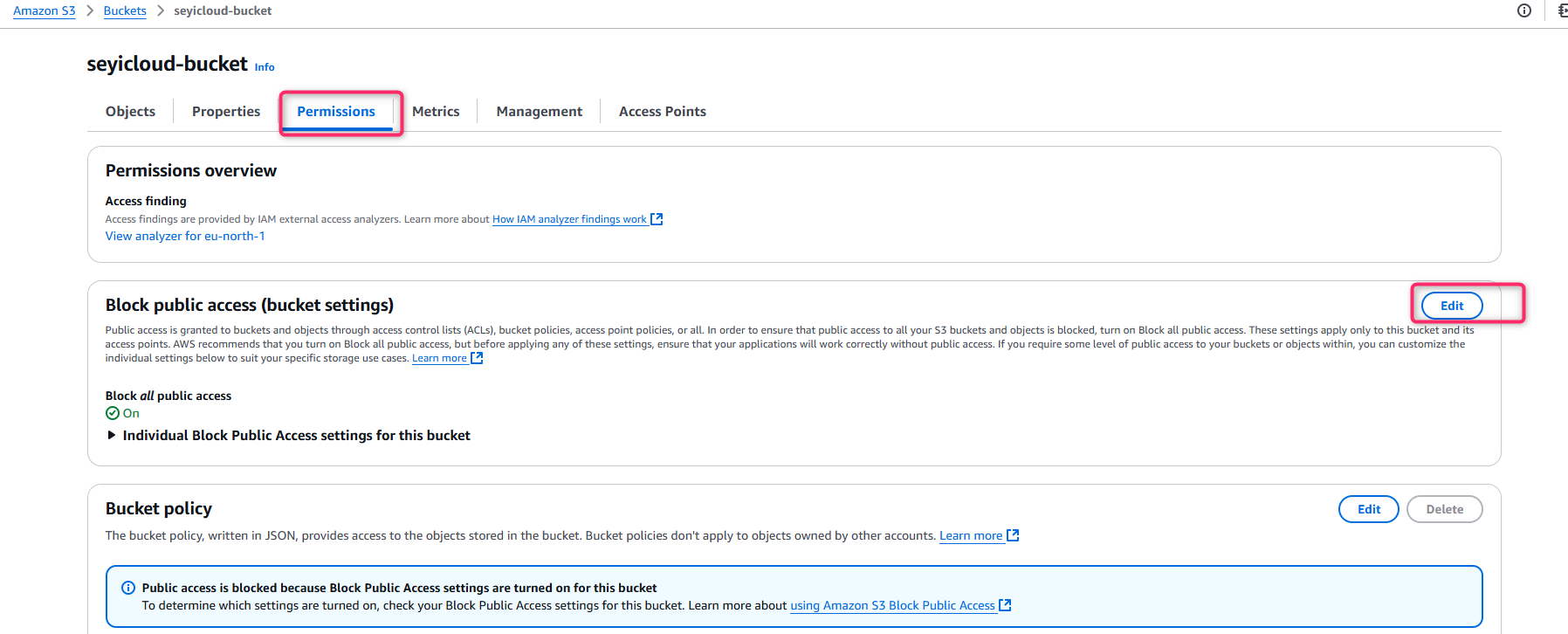
Task: Edit the Bucket policy
Action: click(x=1369, y=509)
